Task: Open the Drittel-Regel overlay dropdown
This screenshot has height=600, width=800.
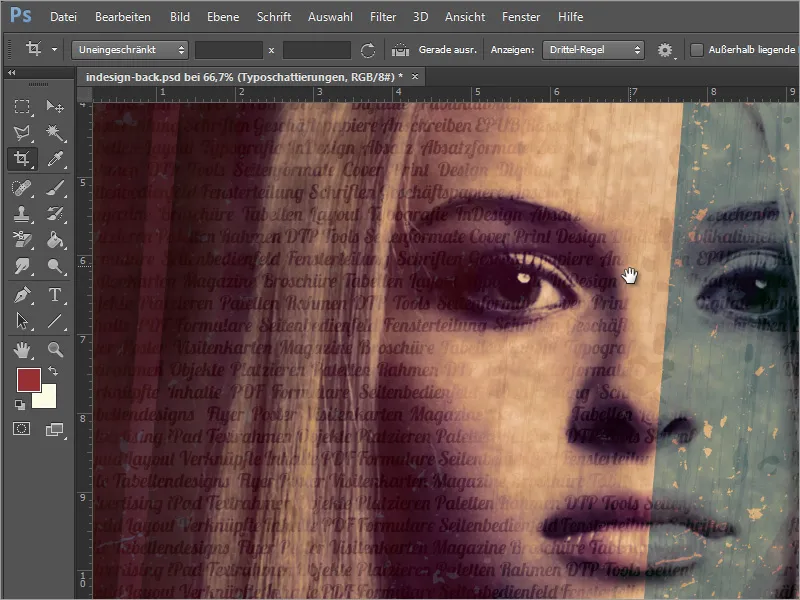Action: (x=593, y=49)
